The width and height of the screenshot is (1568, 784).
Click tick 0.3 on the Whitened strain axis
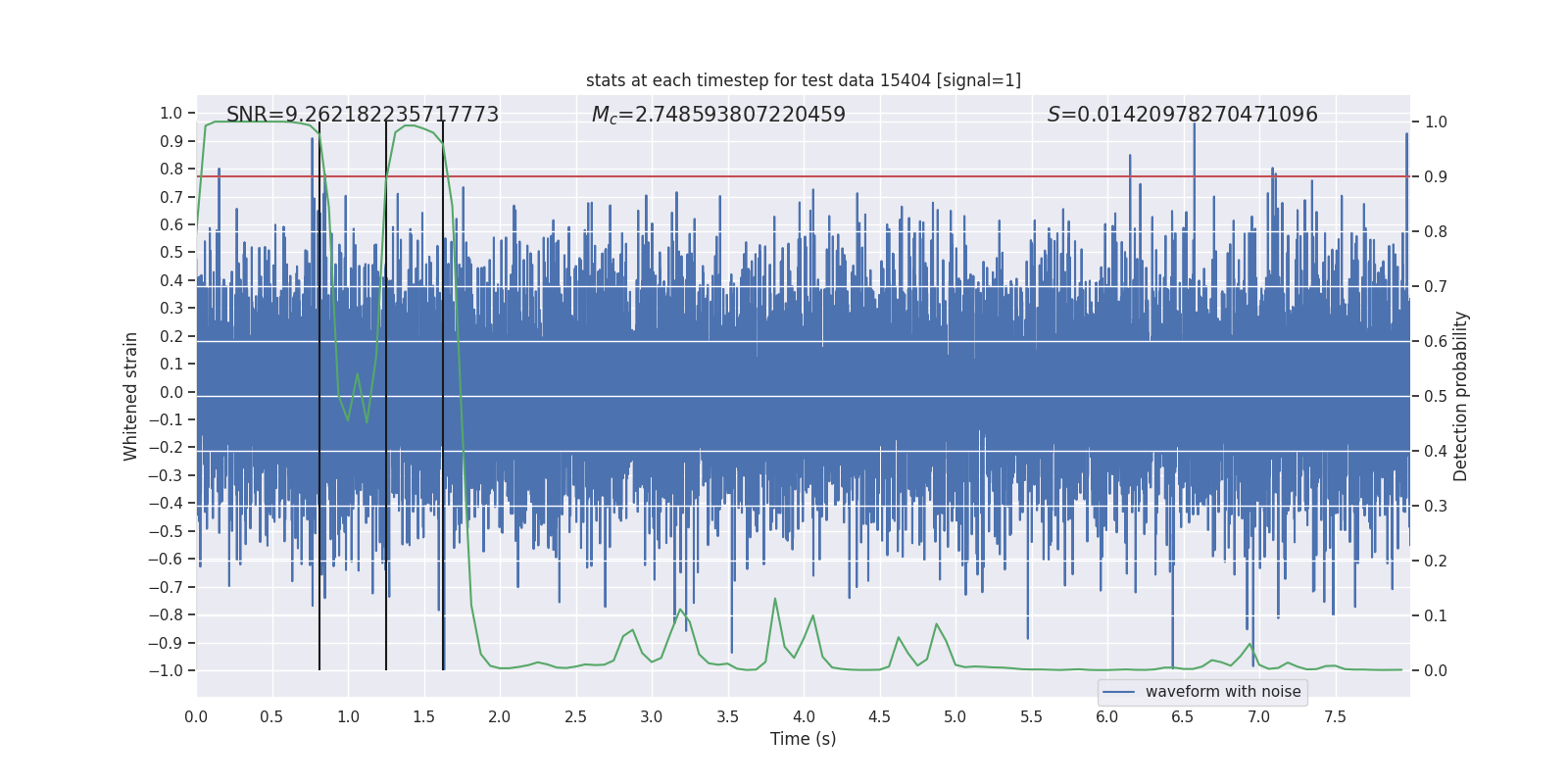tap(171, 309)
